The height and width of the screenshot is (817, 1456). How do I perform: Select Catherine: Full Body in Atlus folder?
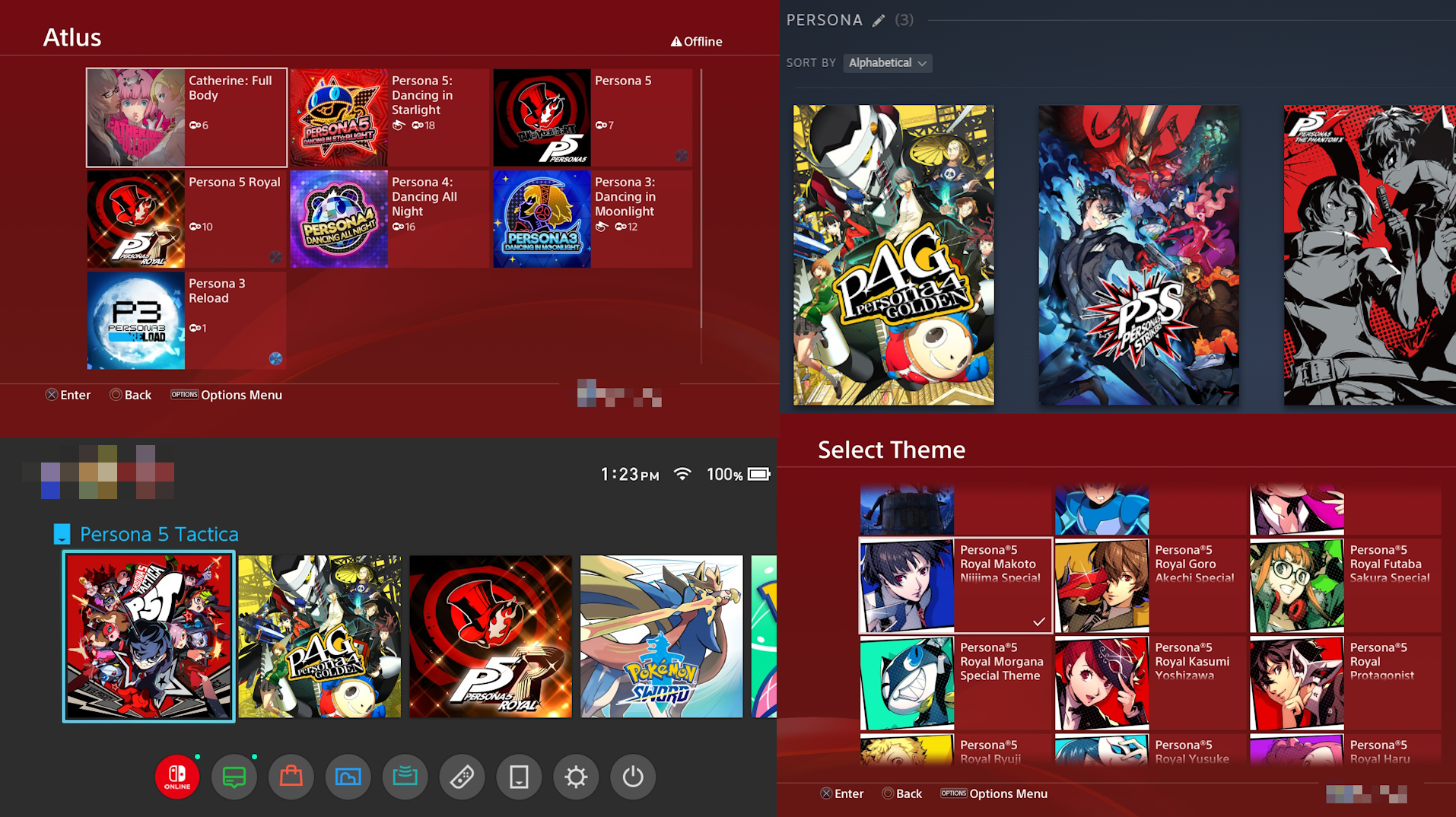coord(186,117)
